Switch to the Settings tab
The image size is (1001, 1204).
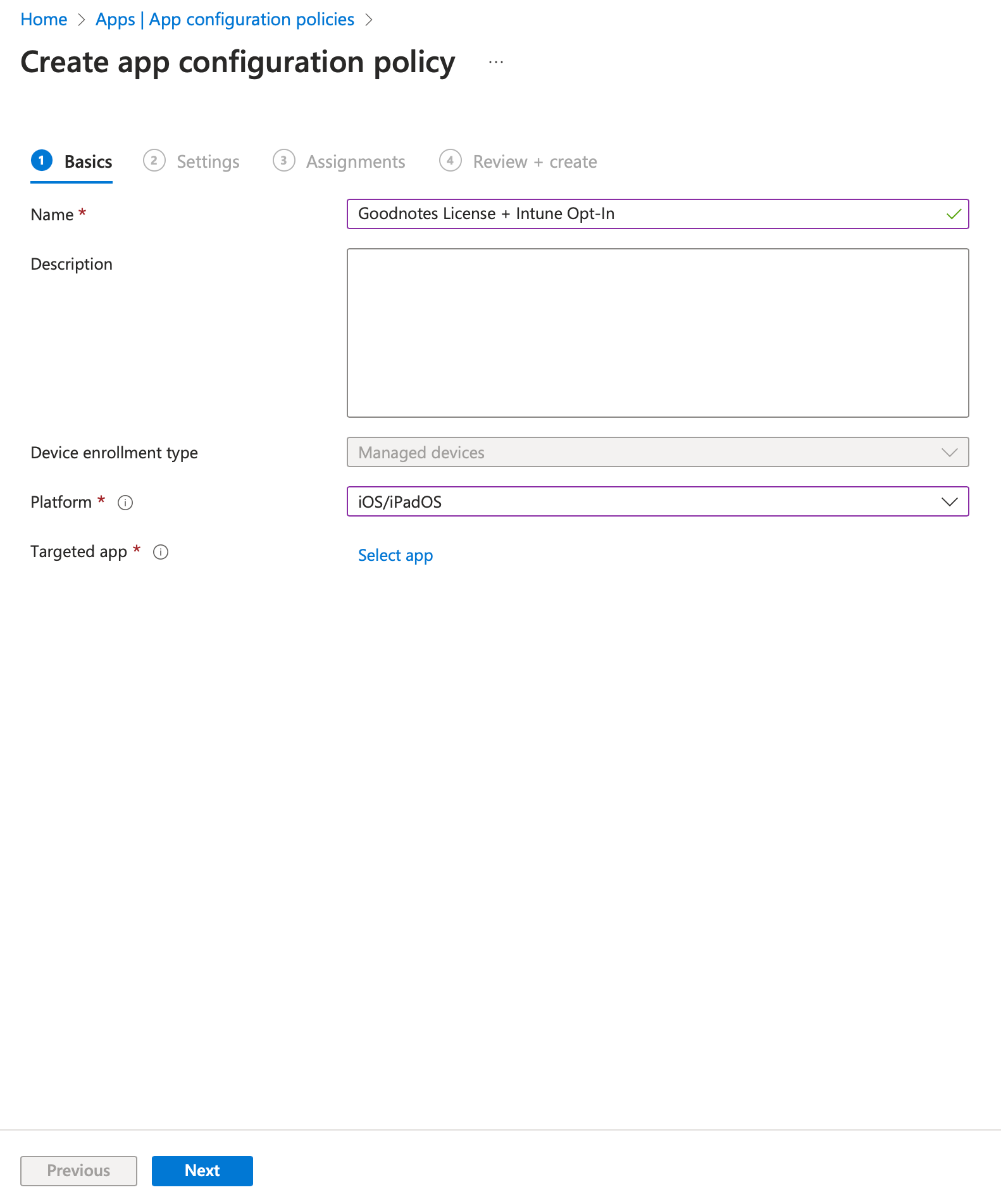point(208,162)
